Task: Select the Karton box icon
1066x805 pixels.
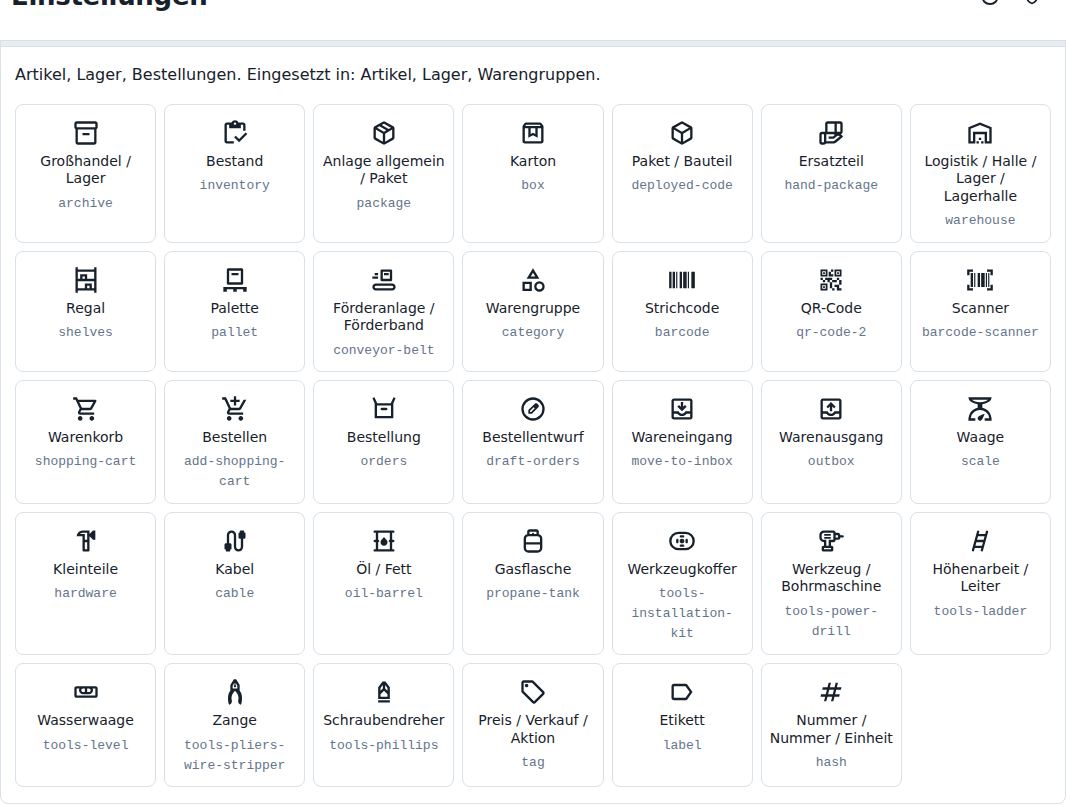Action: click(533, 133)
